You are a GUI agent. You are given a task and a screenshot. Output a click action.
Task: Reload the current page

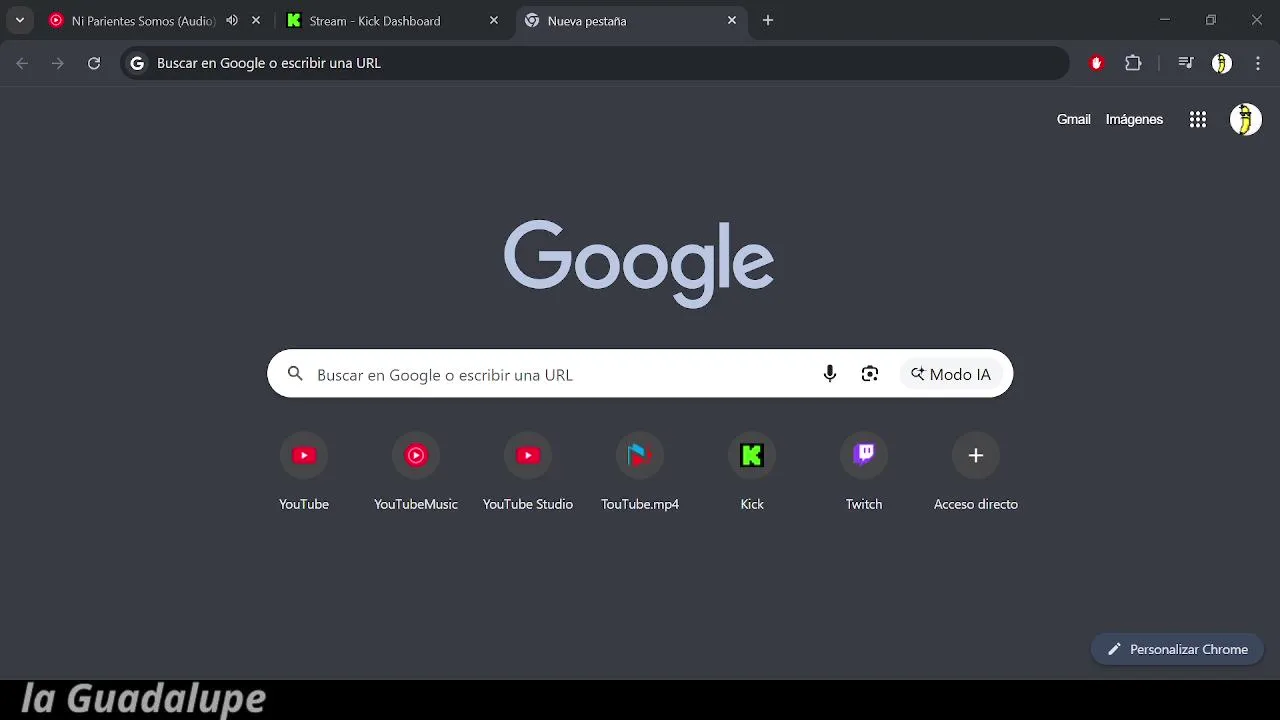point(94,63)
